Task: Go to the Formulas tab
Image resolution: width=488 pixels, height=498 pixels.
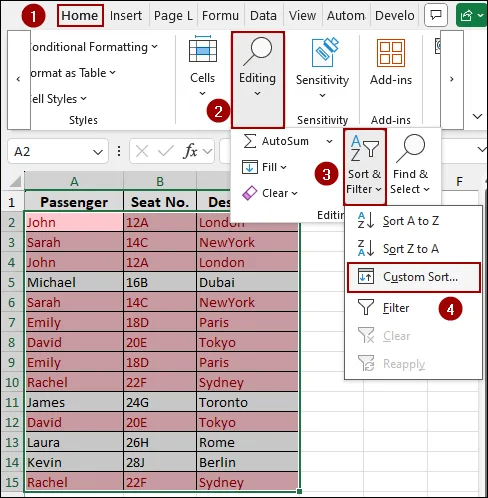Action: point(220,16)
